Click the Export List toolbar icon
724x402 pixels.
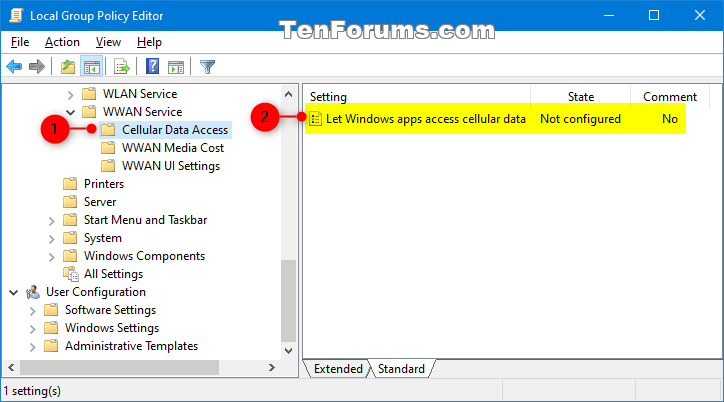(122, 67)
